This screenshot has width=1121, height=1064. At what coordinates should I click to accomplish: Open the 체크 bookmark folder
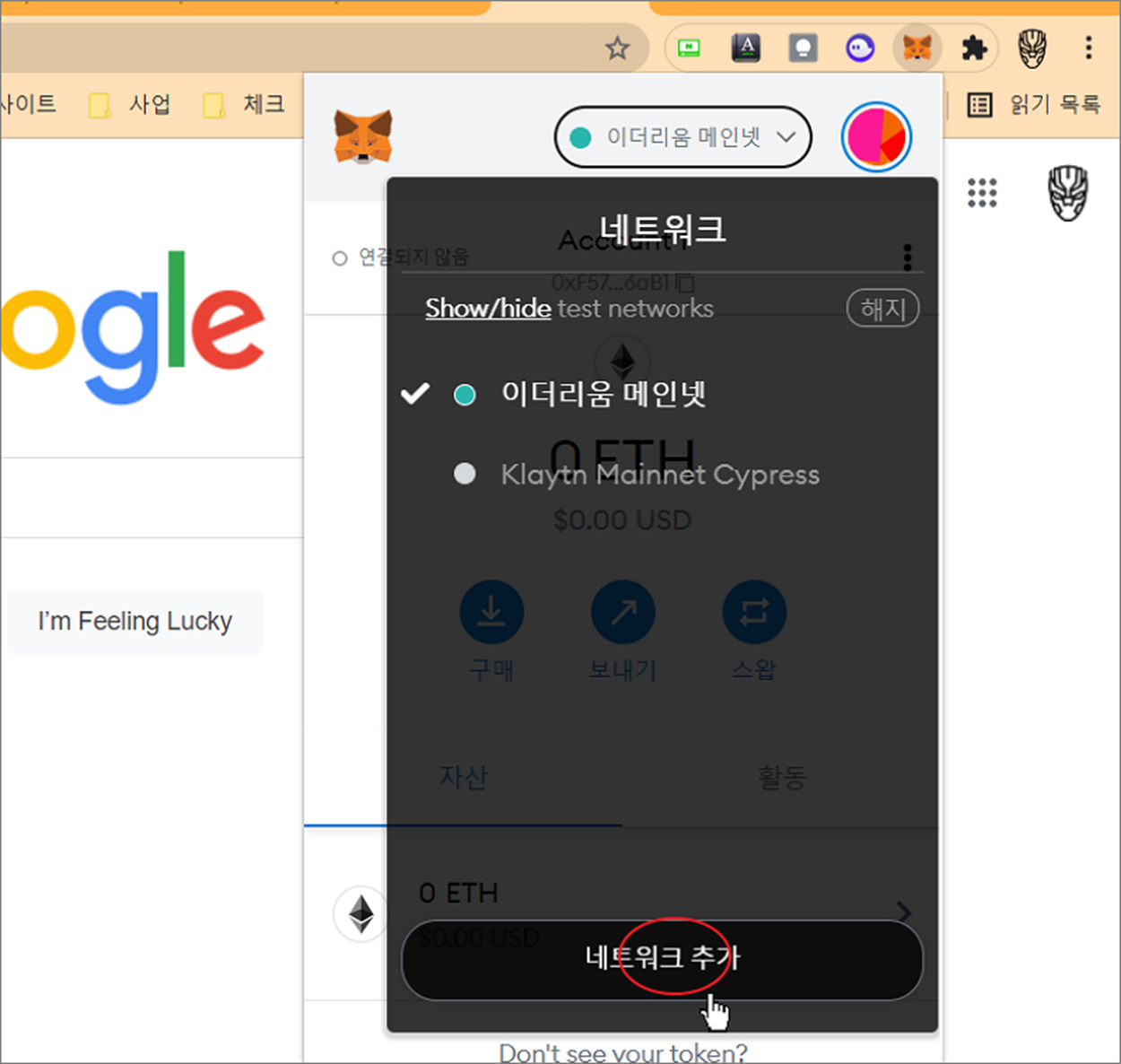(244, 105)
